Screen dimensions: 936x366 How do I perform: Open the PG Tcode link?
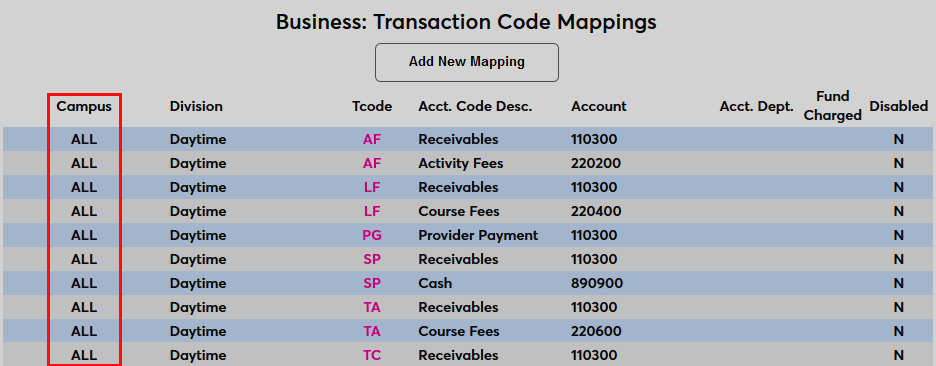pyautogui.click(x=372, y=235)
